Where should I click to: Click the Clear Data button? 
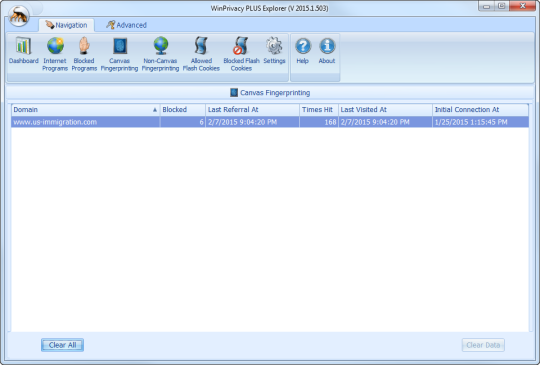(483, 345)
